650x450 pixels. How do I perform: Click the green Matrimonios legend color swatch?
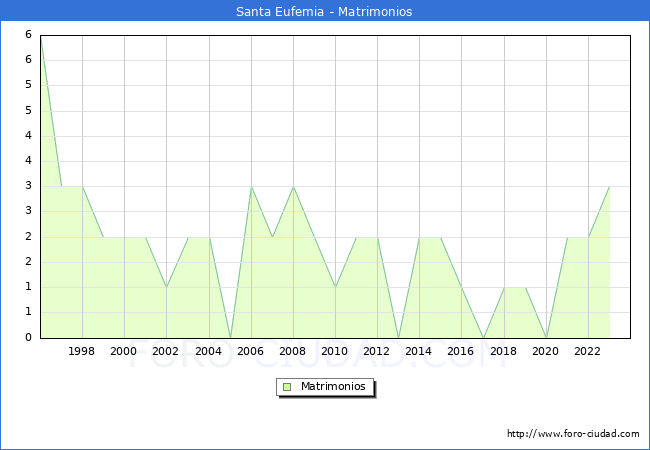click(x=286, y=387)
